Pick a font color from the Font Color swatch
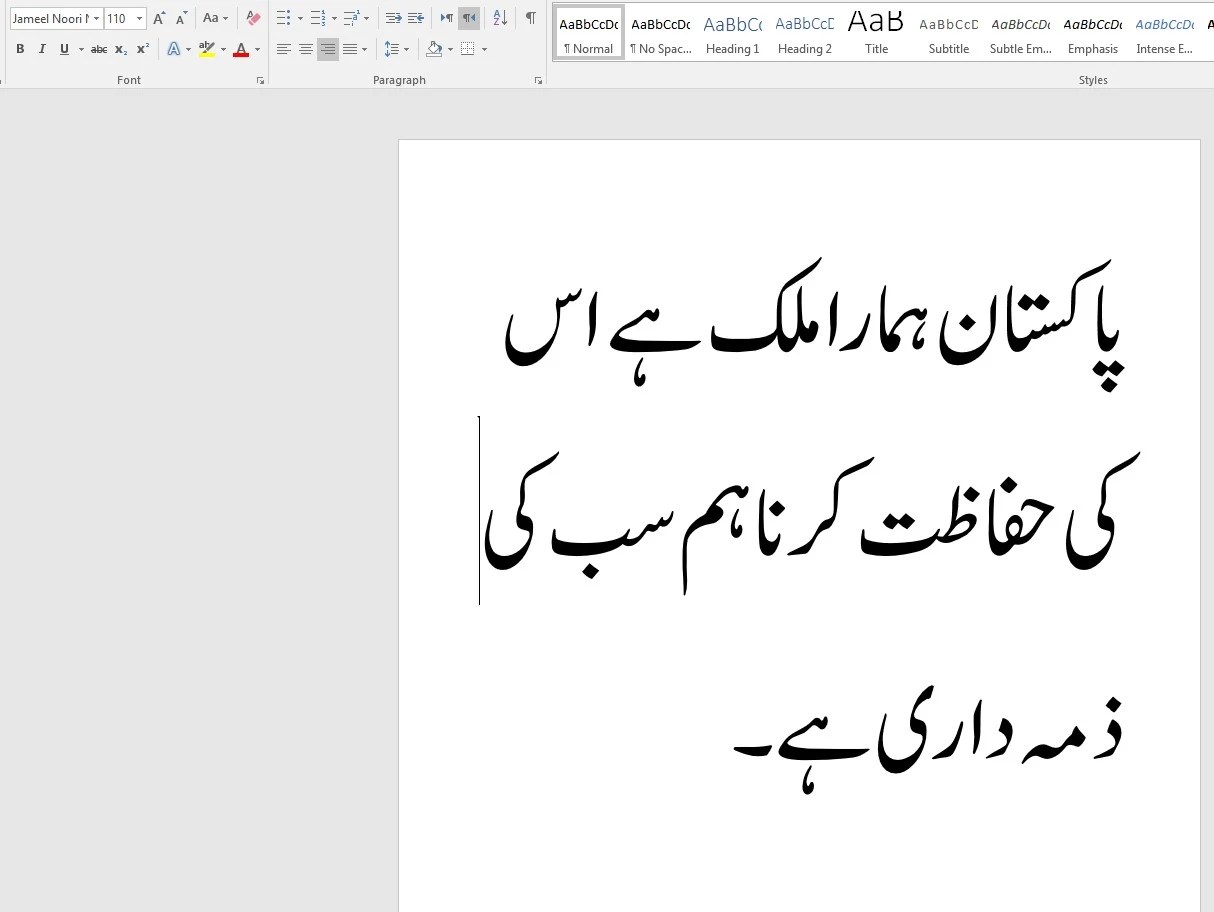The height and width of the screenshot is (912, 1214). 242,48
